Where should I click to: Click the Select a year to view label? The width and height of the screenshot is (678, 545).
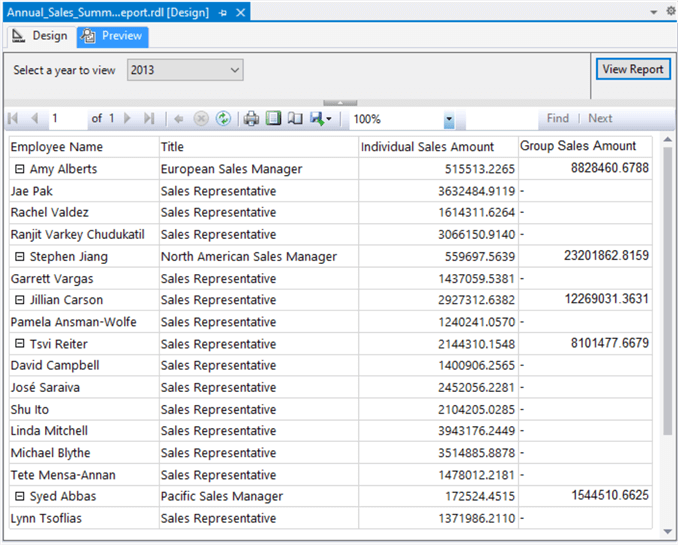(64, 71)
